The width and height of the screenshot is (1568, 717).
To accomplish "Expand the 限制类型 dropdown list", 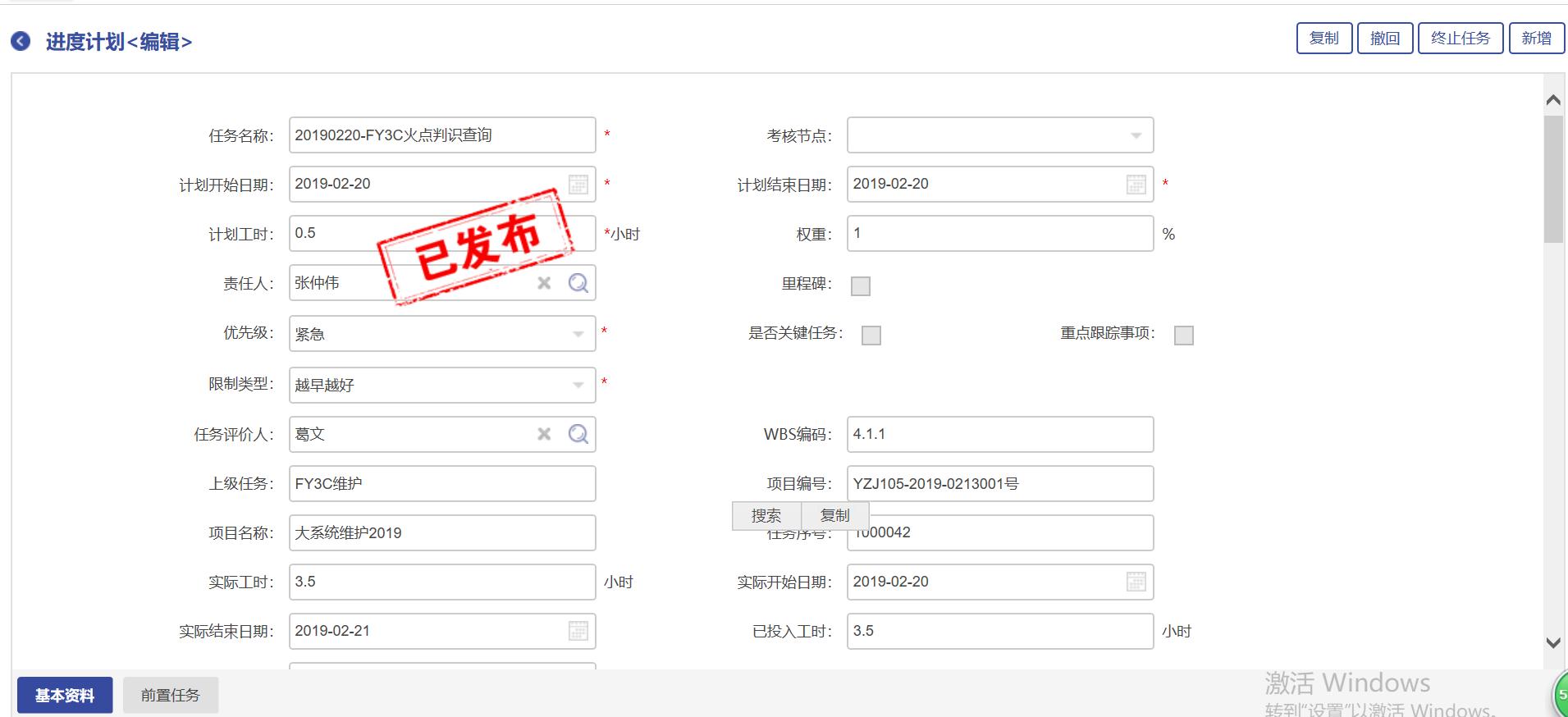I will 578,385.
